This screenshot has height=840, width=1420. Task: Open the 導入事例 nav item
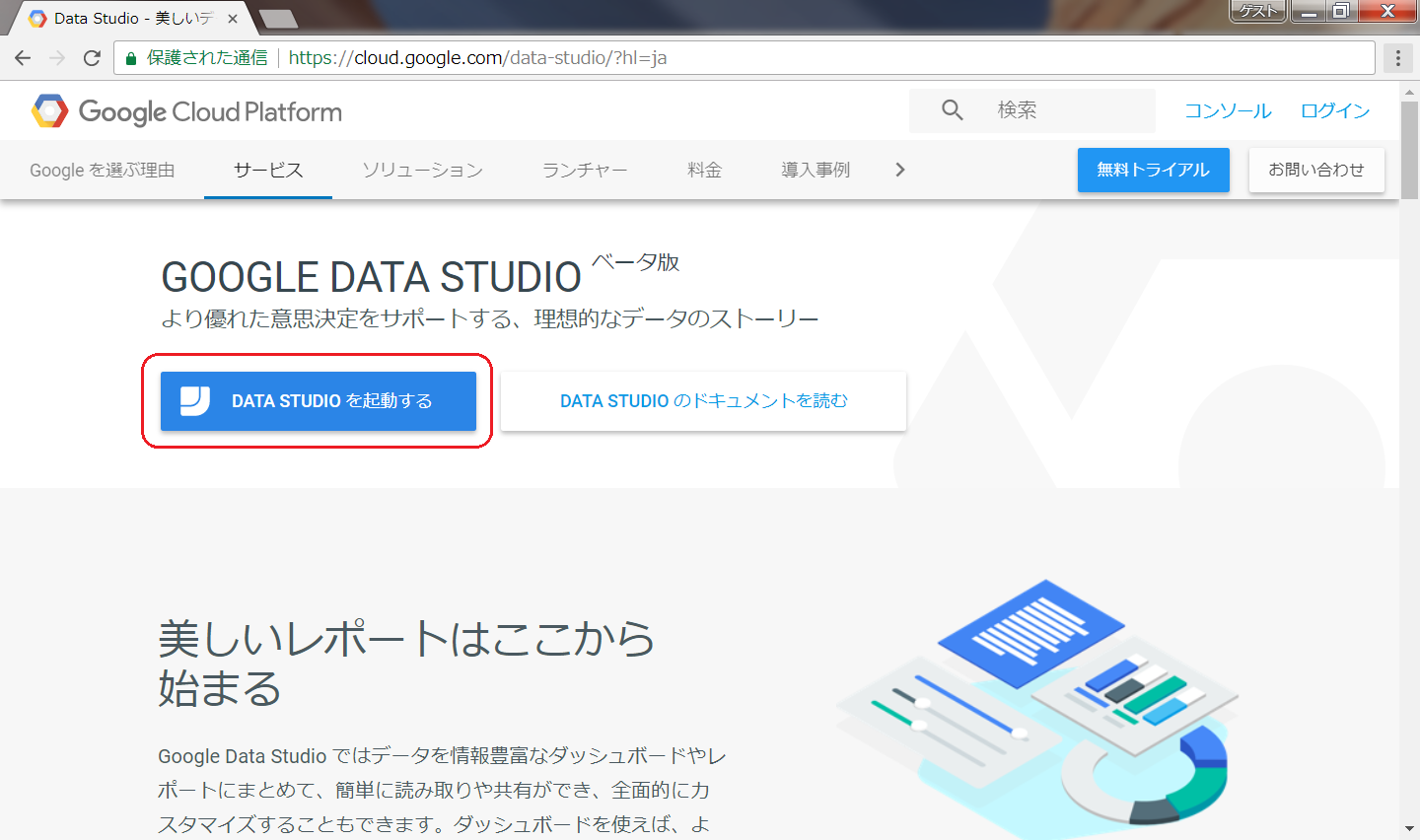pos(816,170)
